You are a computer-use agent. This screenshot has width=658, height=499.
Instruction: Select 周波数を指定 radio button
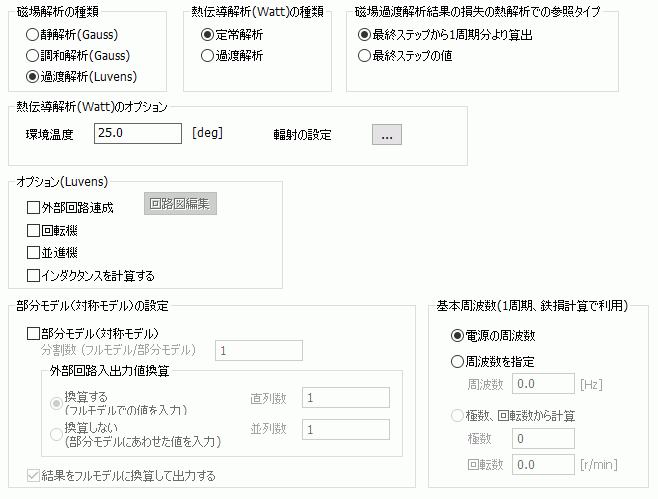(458, 361)
